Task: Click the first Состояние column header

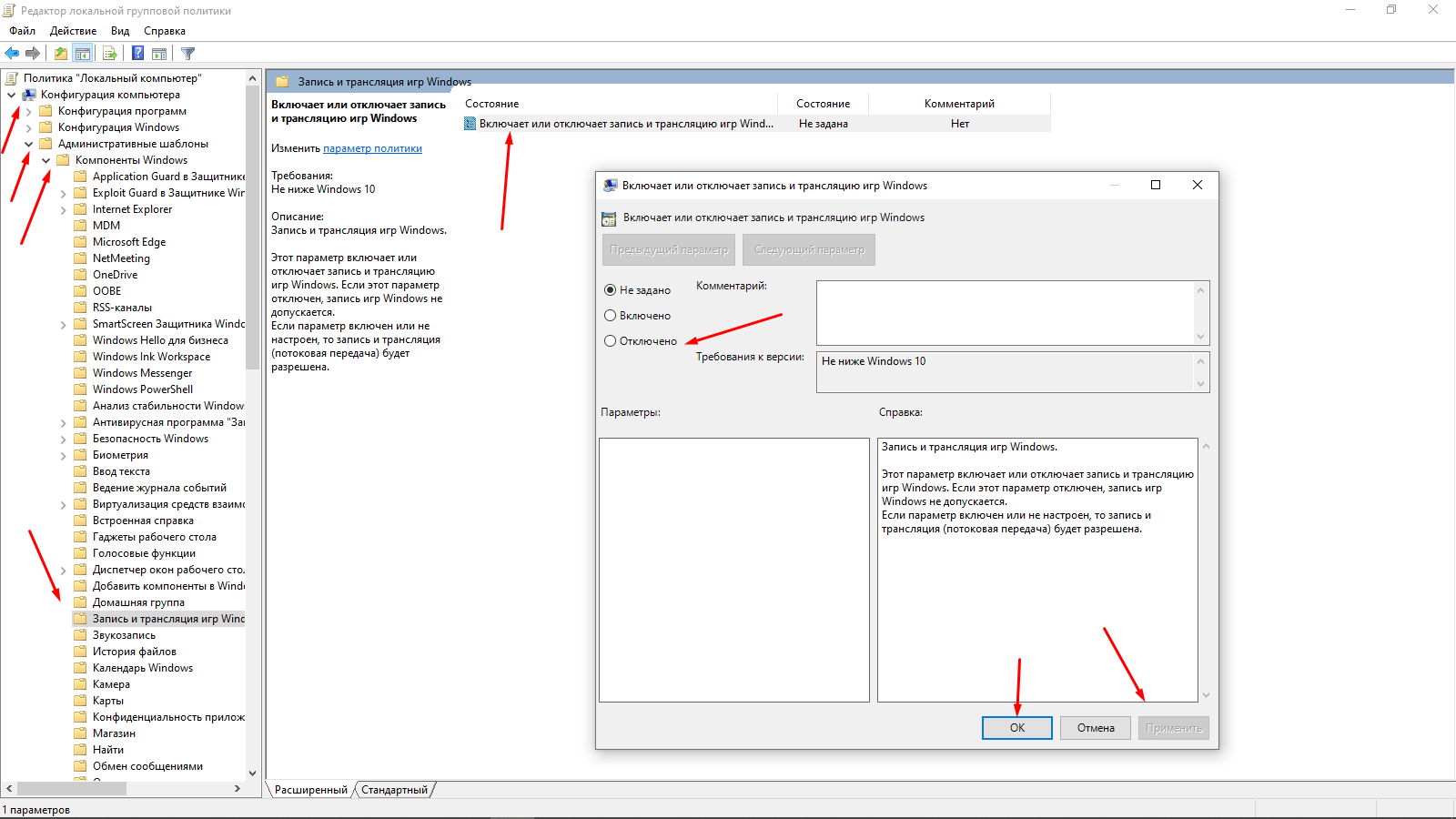Action: (x=621, y=104)
